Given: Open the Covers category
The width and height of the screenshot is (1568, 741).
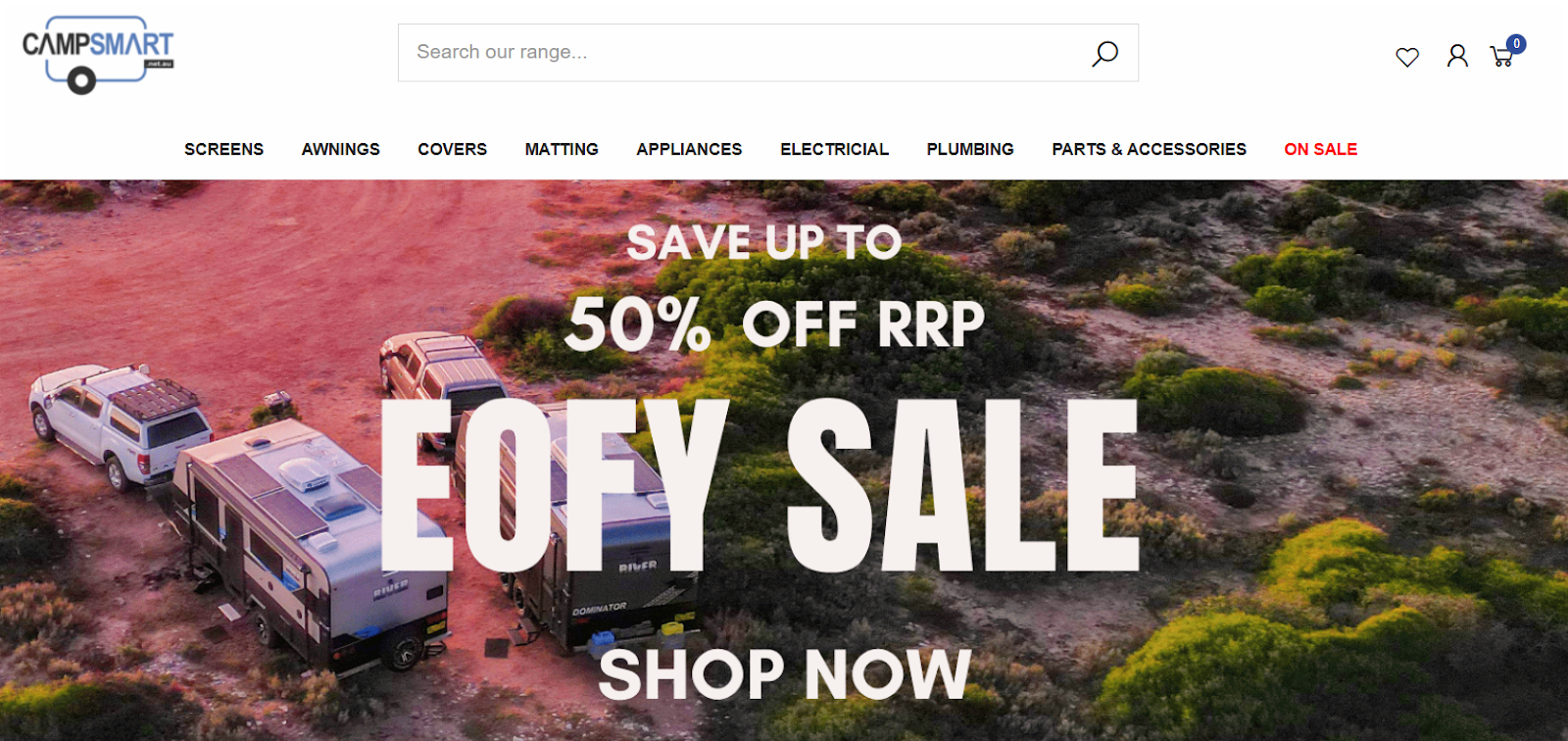Looking at the screenshot, I should click(452, 149).
